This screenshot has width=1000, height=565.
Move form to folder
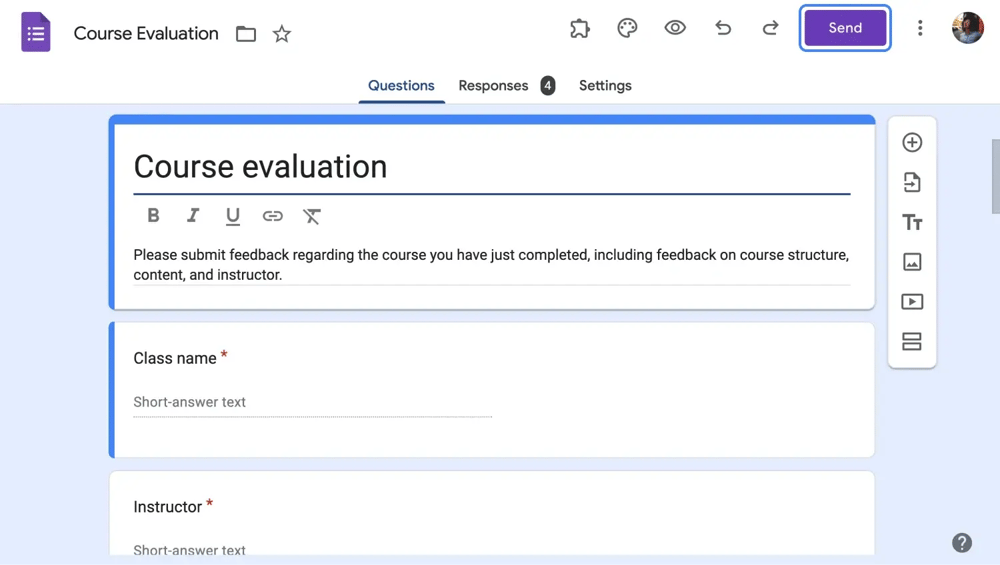pos(246,34)
